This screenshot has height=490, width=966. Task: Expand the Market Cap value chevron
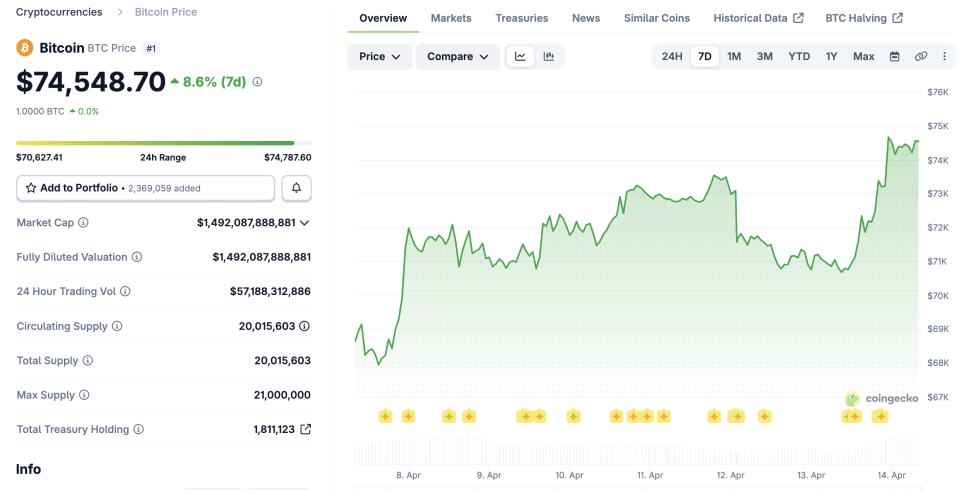pyautogui.click(x=305, y=223)
